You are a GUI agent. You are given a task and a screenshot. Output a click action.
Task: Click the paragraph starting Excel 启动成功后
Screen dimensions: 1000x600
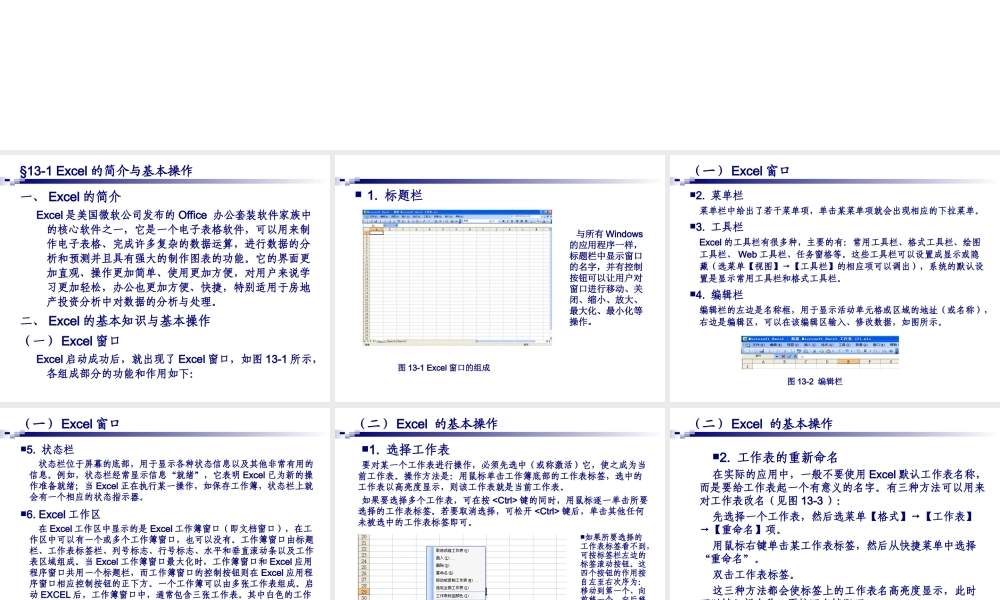177,366
